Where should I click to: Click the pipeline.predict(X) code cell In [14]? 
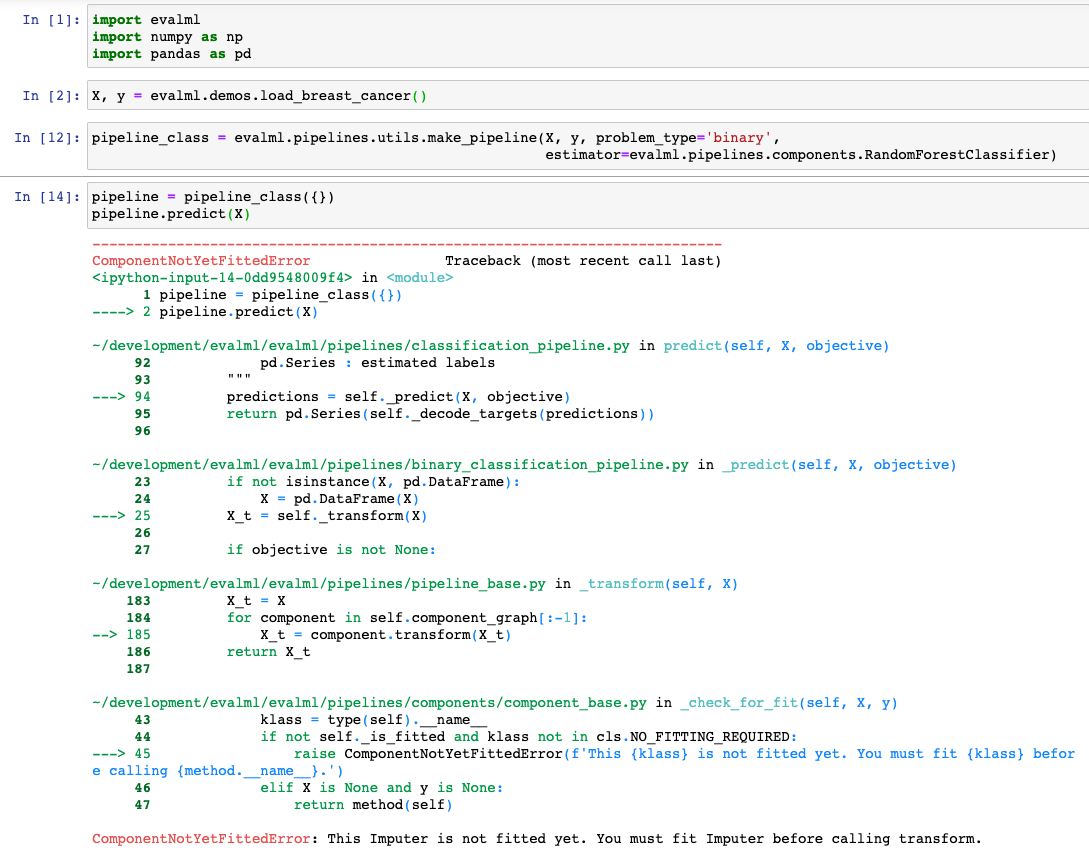pos(588,205)
